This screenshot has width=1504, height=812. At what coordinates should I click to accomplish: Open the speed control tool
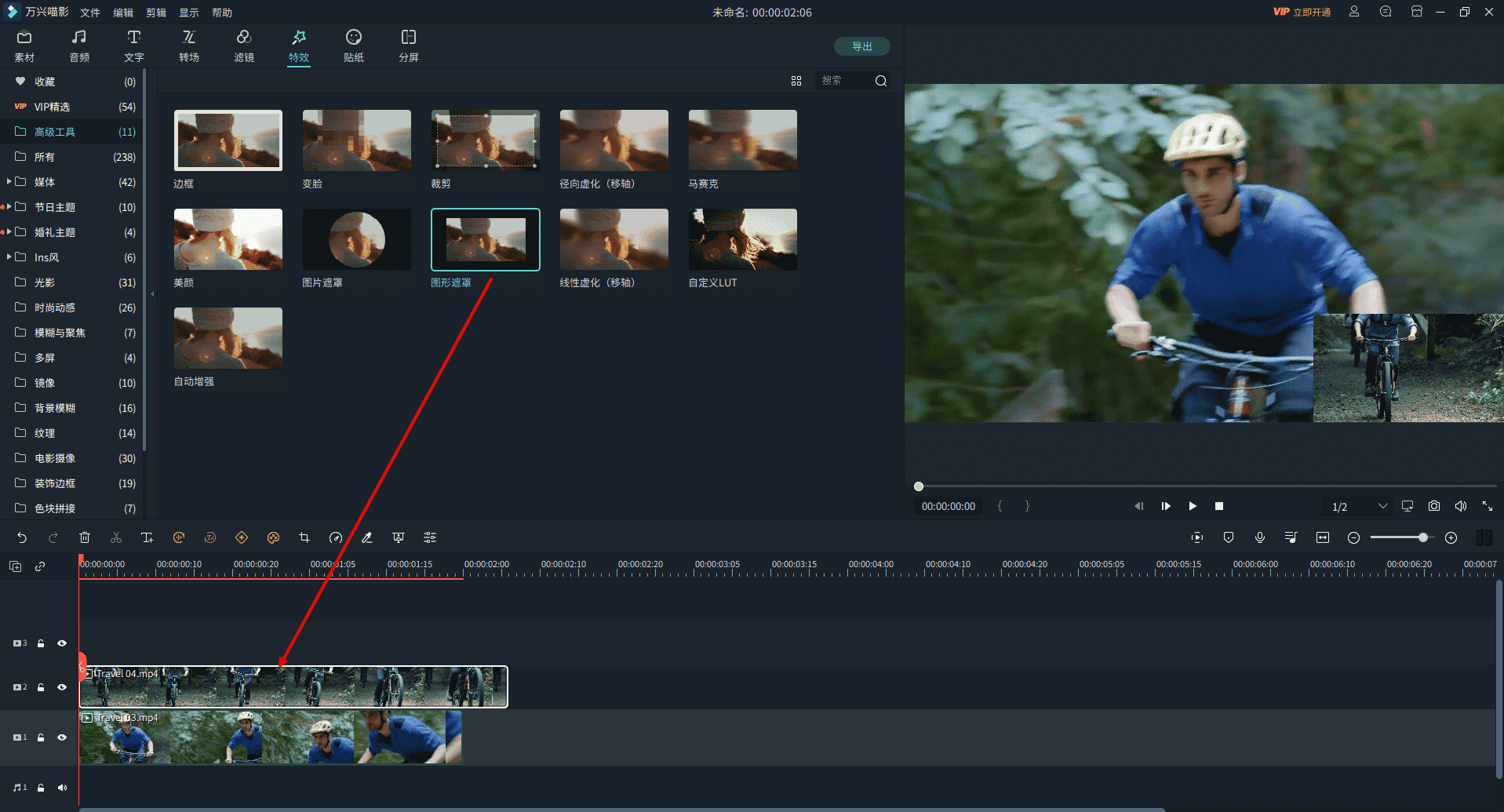(336, 537)
